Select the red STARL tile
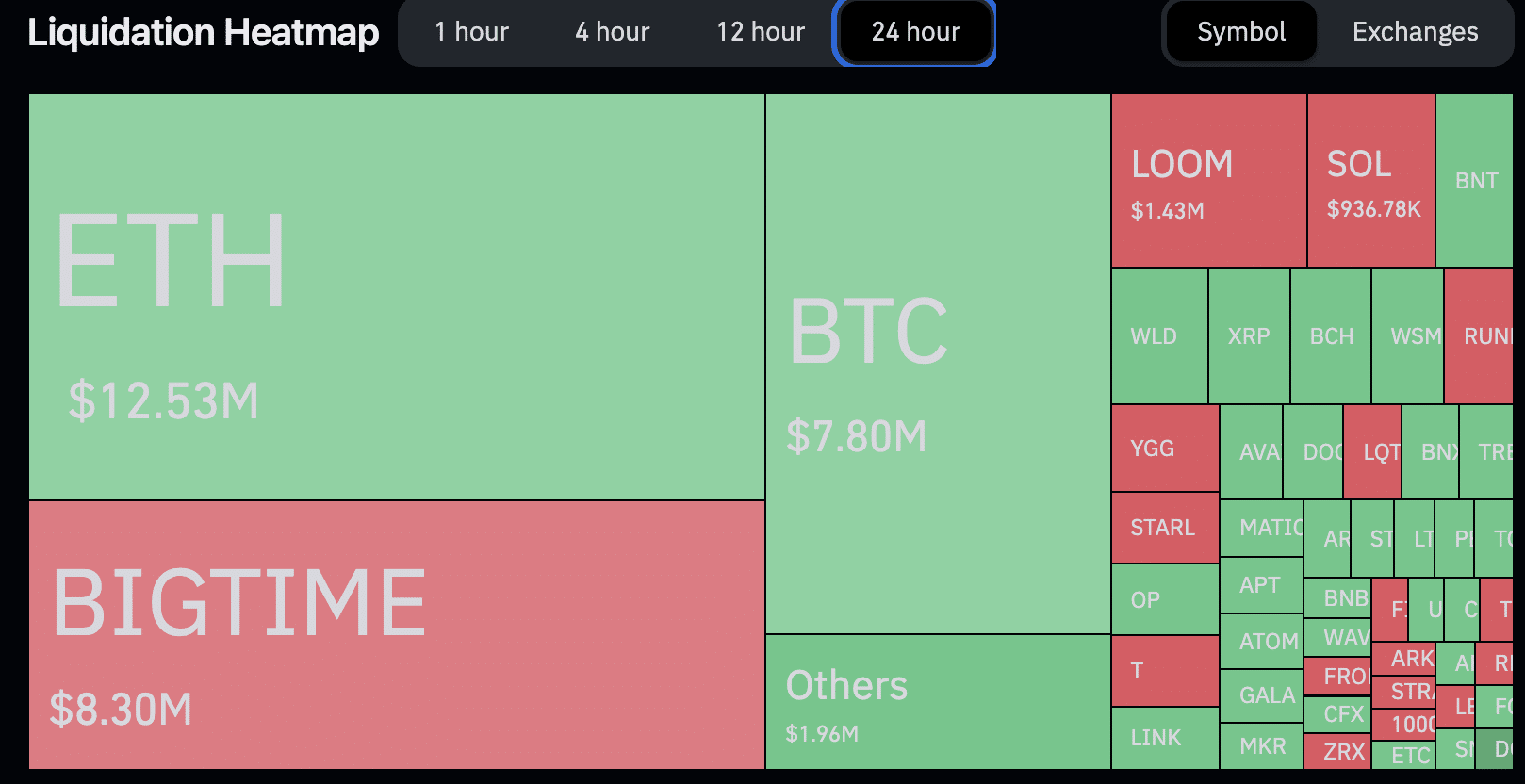This screenshot has height=784, width=1525. [x=1165, y=528]
